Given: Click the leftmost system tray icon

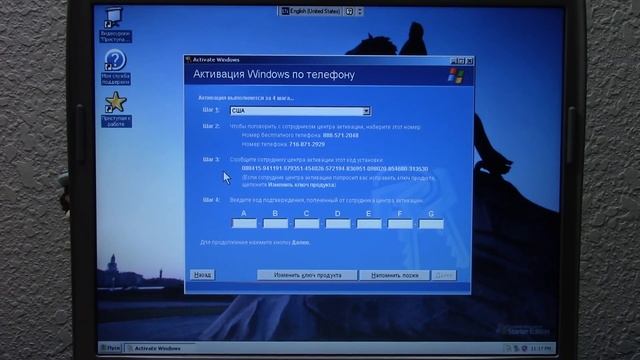Looking at the screenshot, I should point(508,348).
